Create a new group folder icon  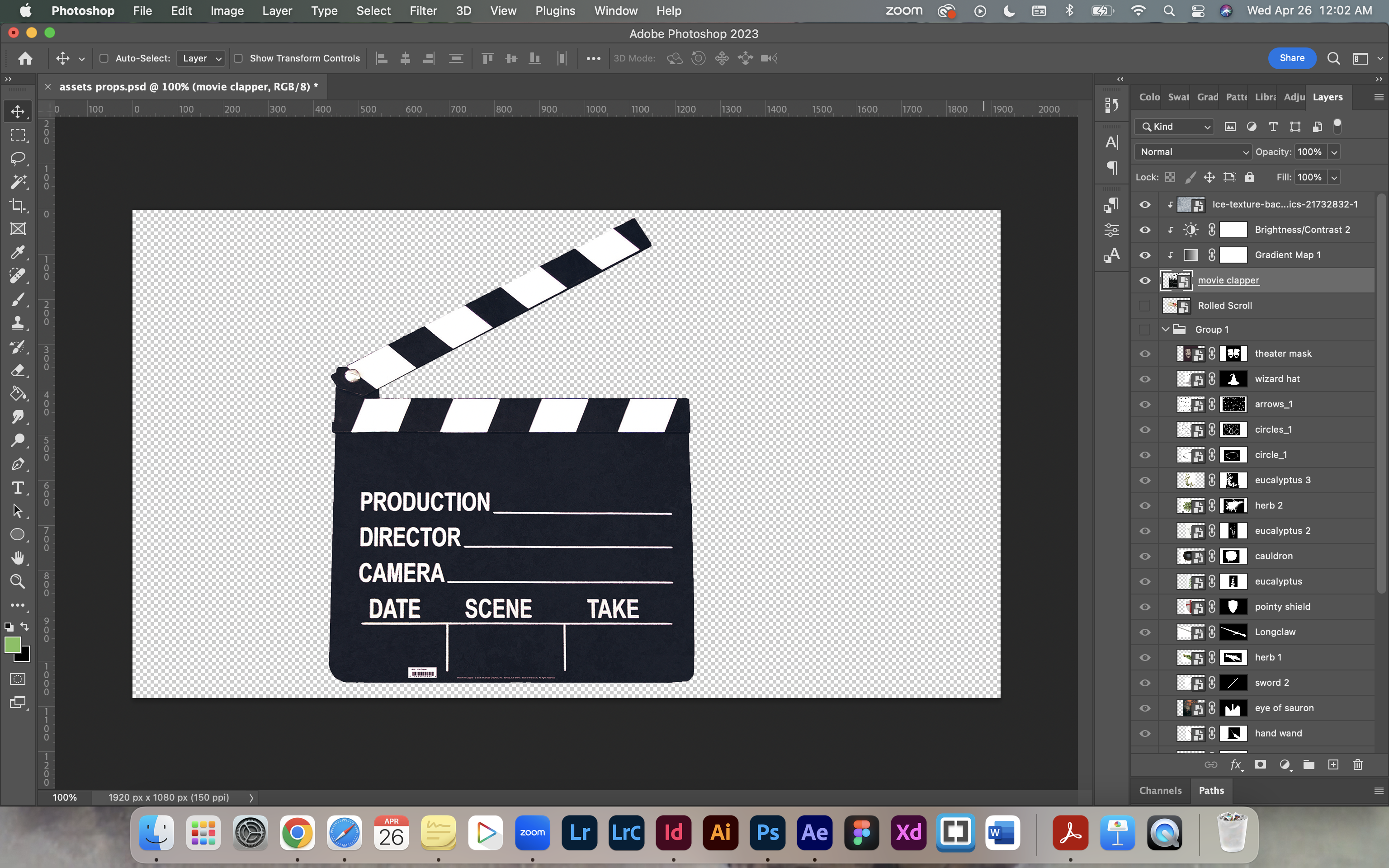tap(1309, 764)
